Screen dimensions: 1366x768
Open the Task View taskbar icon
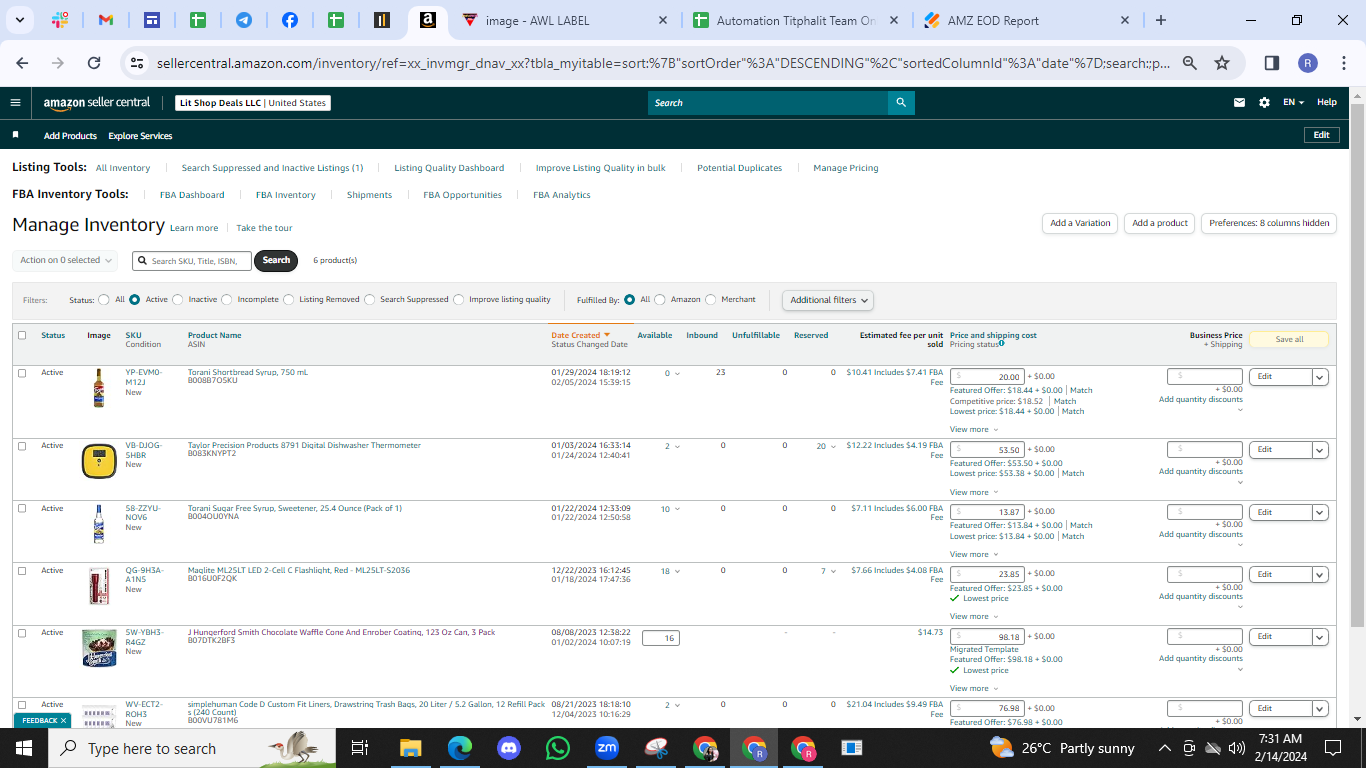tap(360, 748)
